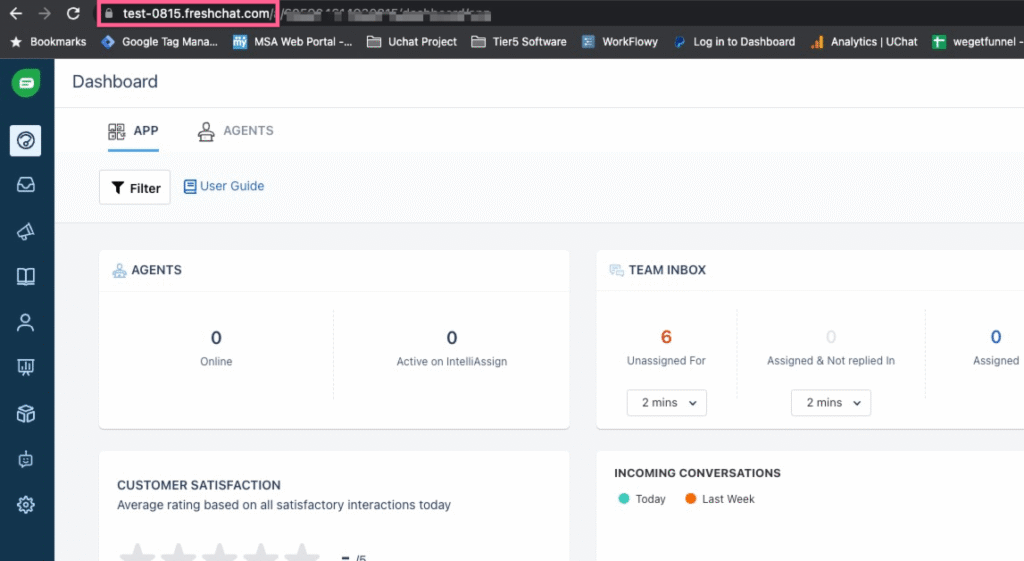Click the Filter button
Viewport: 1024px width, 561px height.
135,188
